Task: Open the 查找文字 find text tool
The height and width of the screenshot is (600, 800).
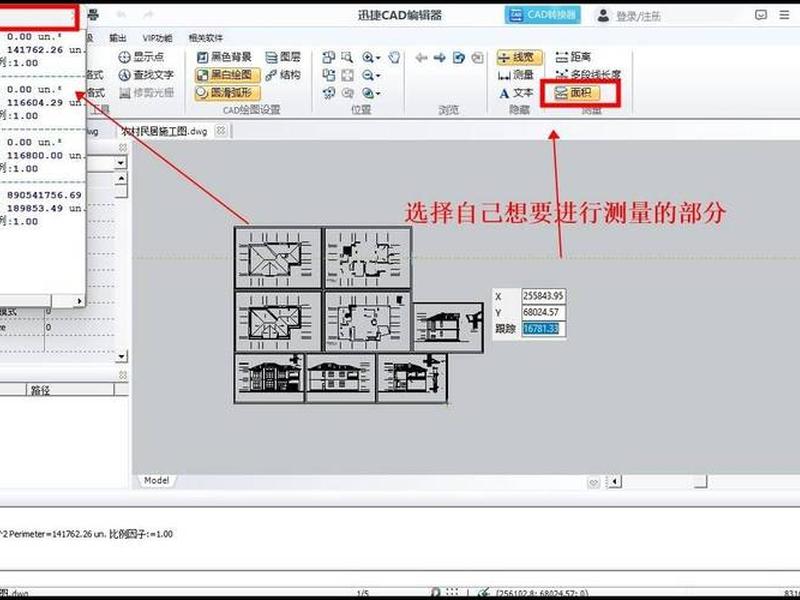Action: click(146, 75)
